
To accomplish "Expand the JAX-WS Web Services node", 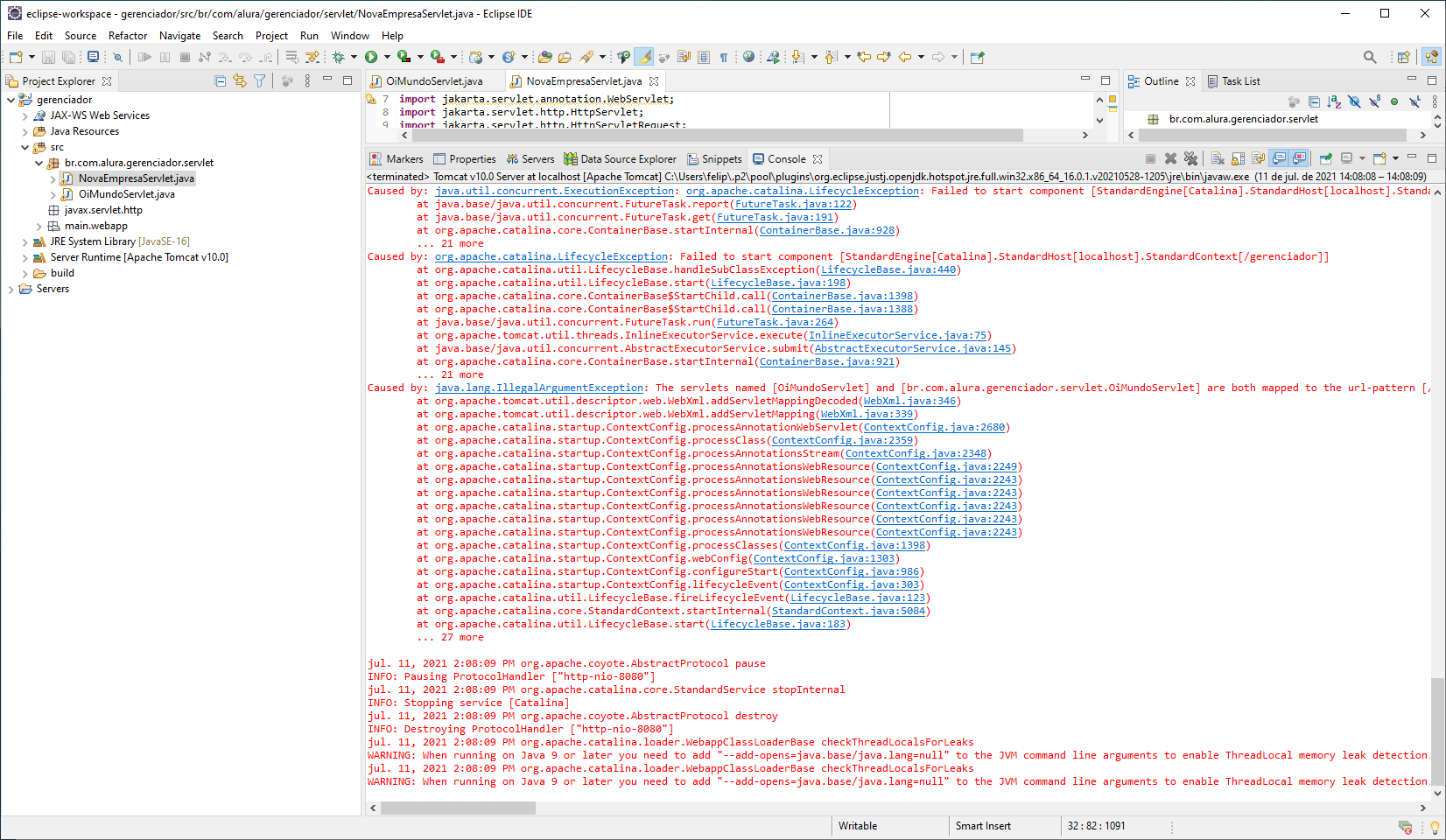I will pyautogui.click(x=25, y=115).
